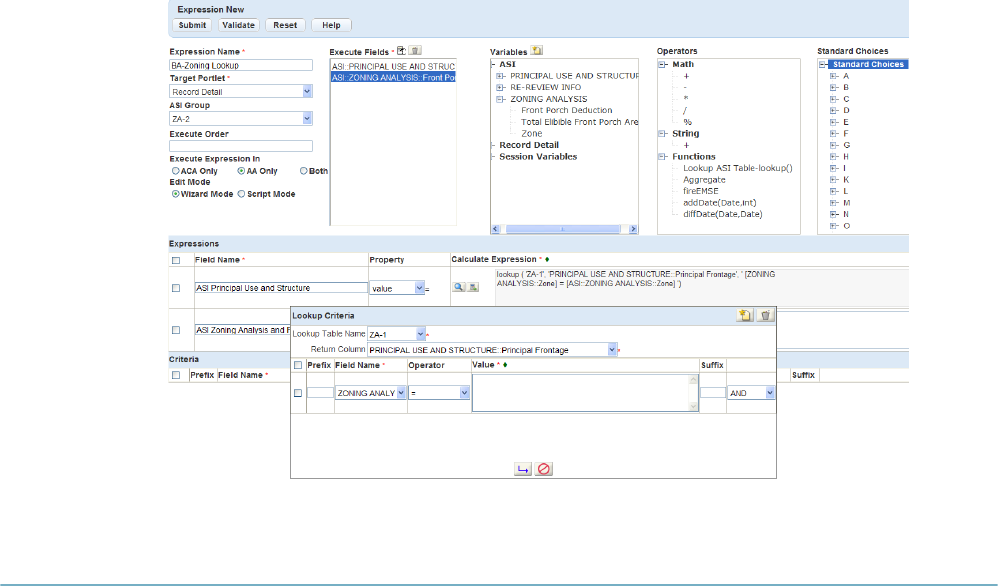The image size is (998, 586).
Task: Expand Standard Choices letter M
Action: tap(834, 203)
